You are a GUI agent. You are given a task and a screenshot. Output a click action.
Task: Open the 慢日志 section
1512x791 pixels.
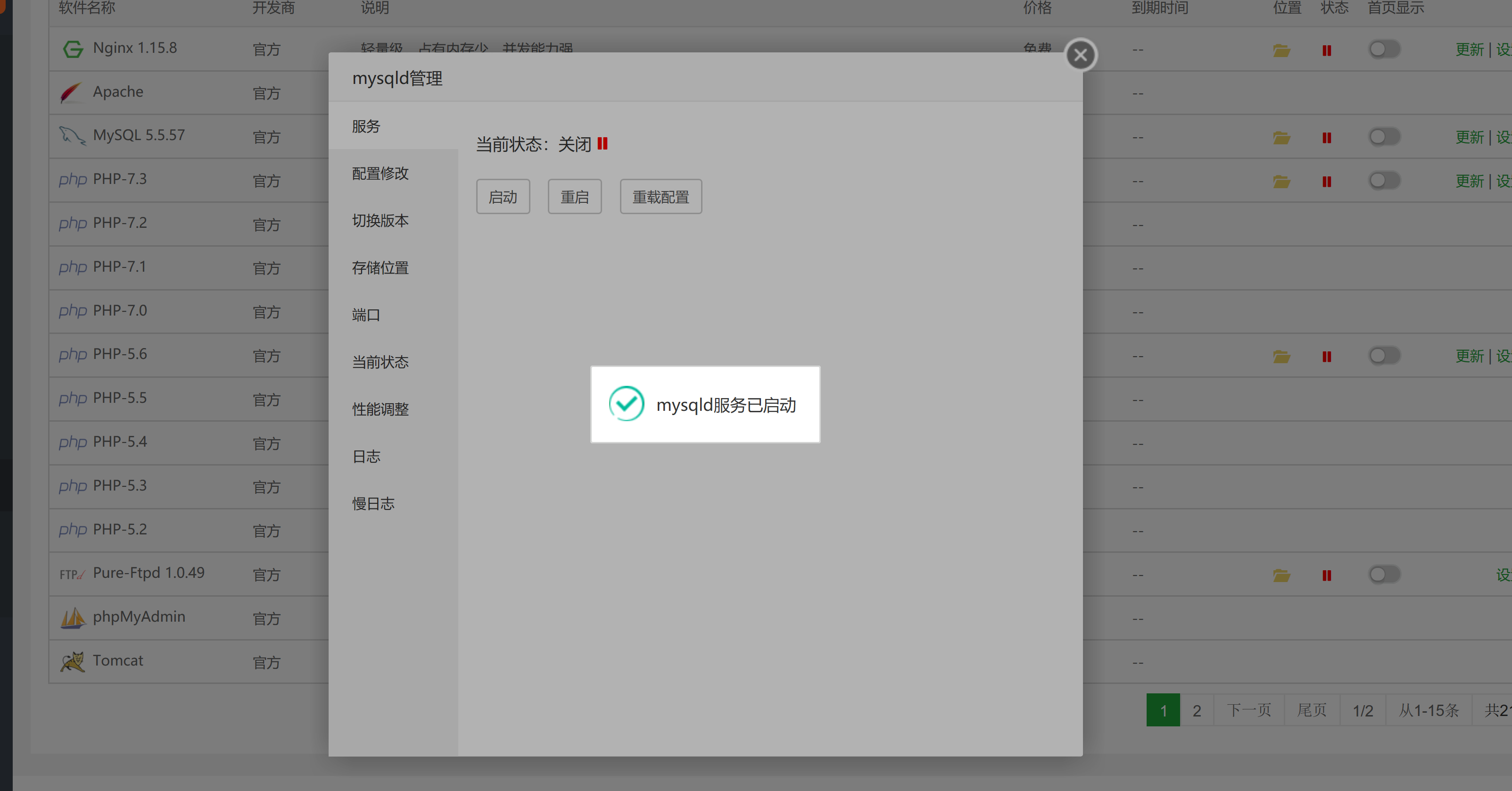(x=373, y=504)
